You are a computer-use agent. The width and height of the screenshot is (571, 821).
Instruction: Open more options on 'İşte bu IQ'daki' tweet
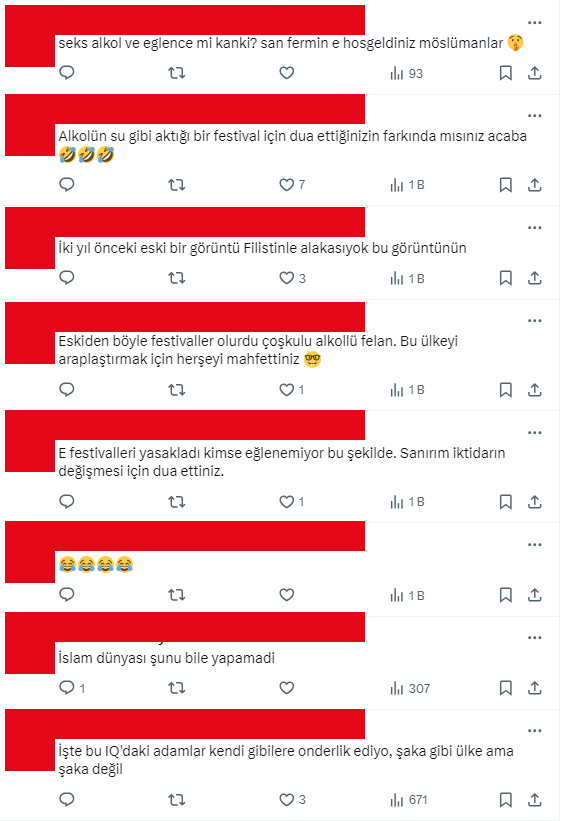tap(534, 731)
